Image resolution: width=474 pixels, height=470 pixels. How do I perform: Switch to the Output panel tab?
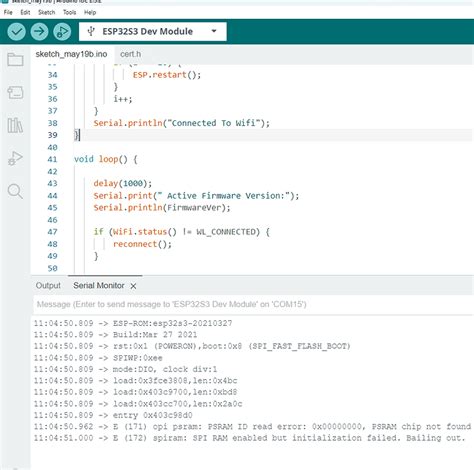click(48, 286)
